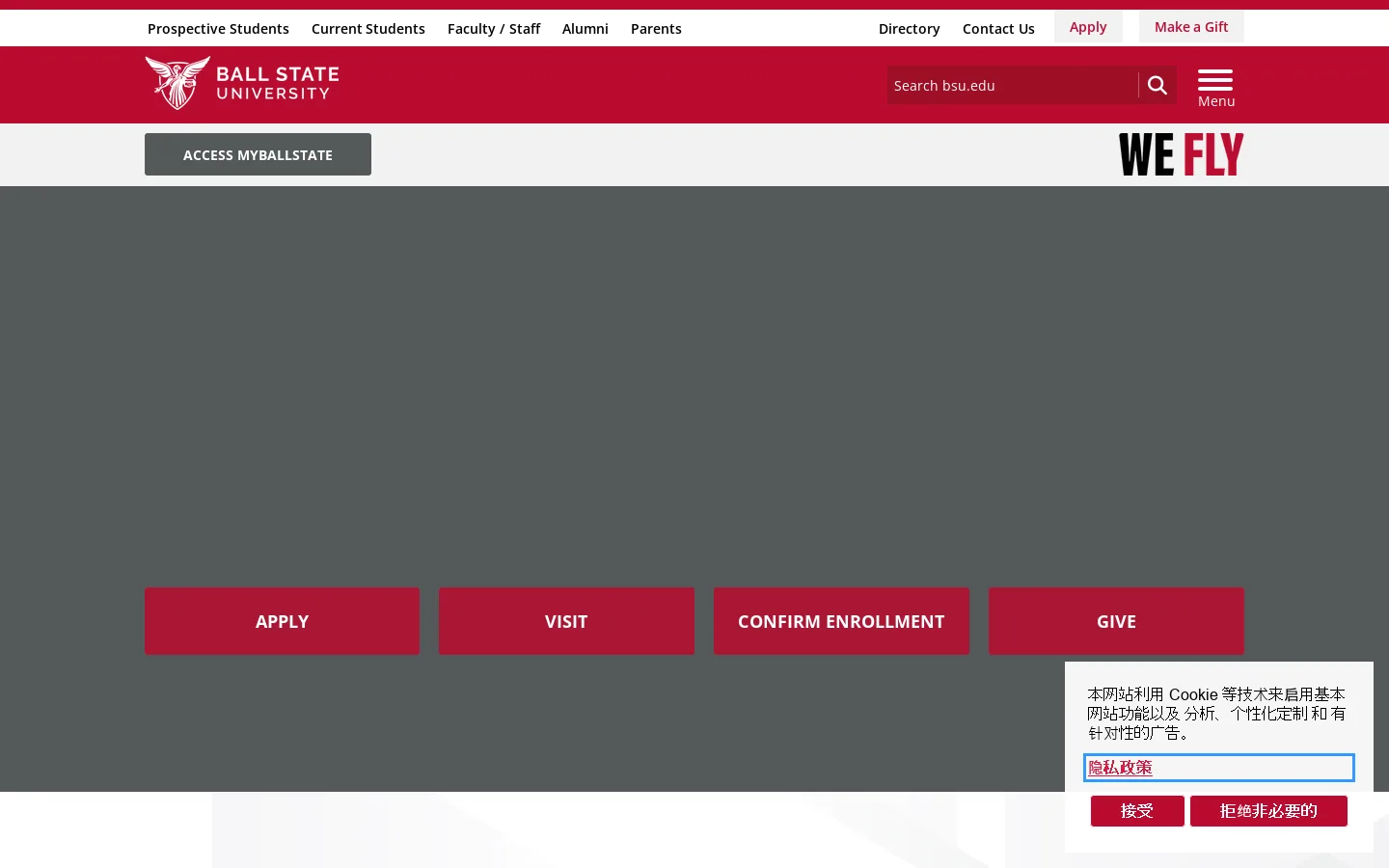Go to Faculty / Staff page

coord(494,29)
